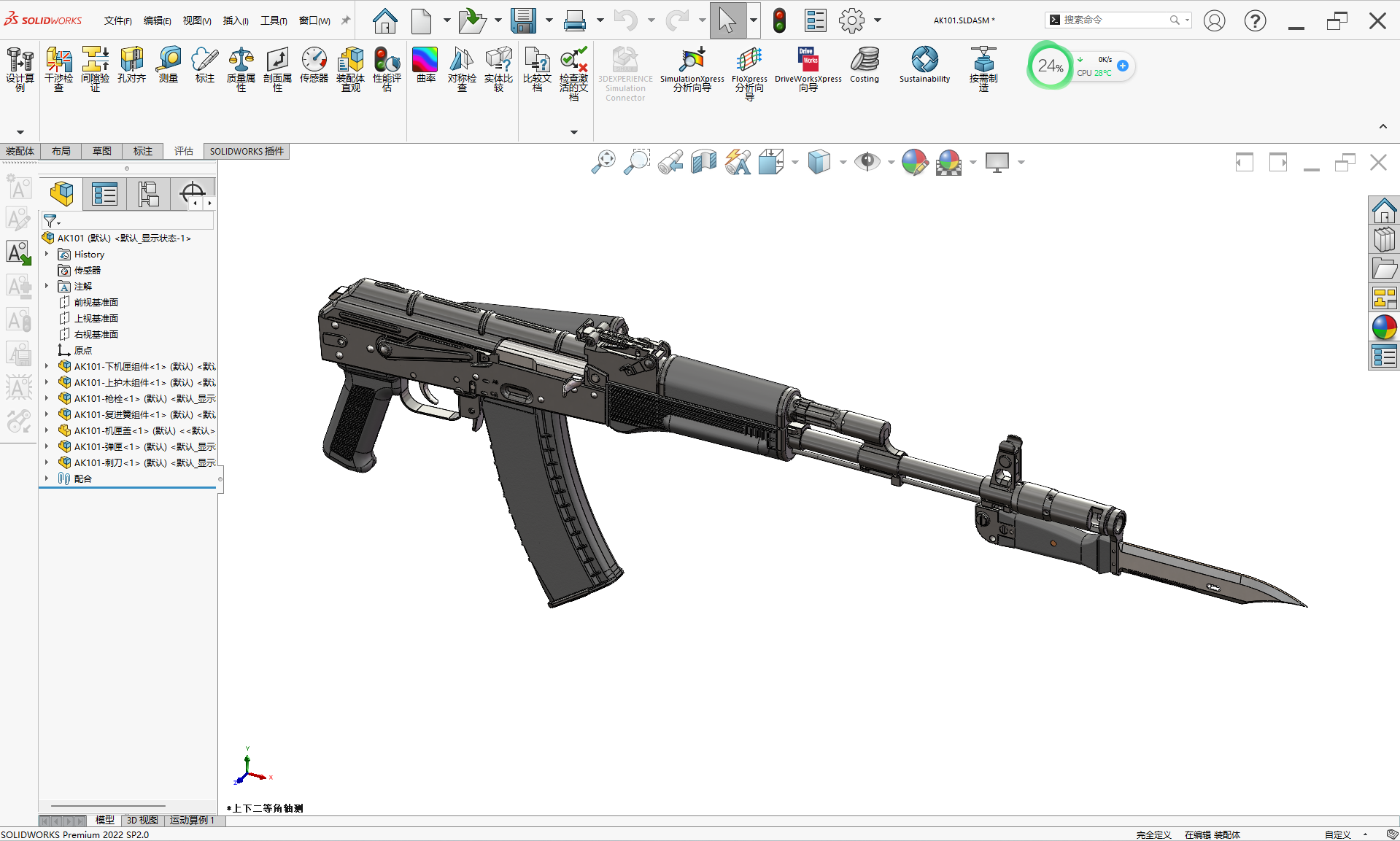
Task: Switch to the 草图 (Sketch) tab
Action: (102, 151)
